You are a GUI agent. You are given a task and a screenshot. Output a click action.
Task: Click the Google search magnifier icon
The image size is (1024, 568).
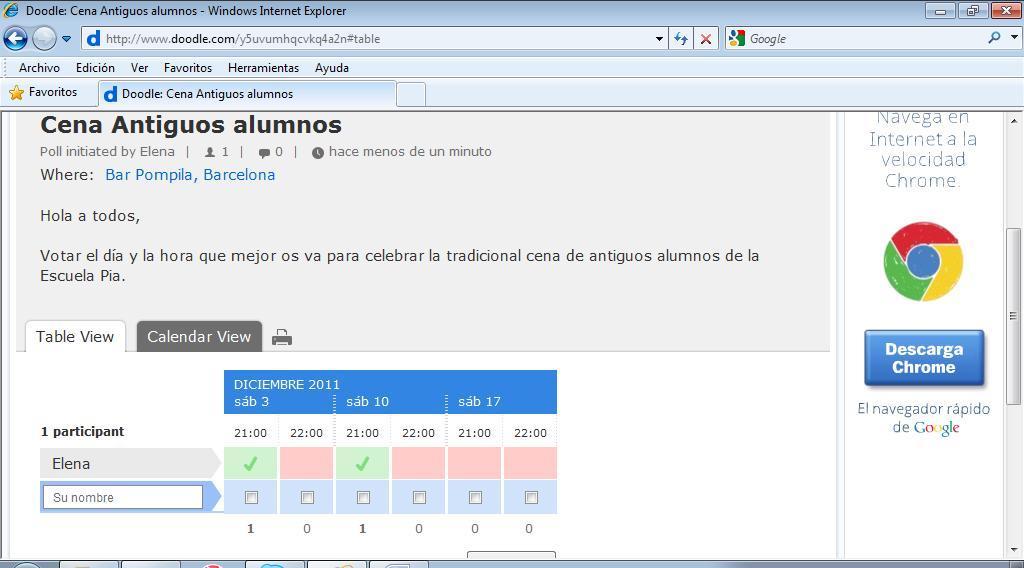(994, 38)
